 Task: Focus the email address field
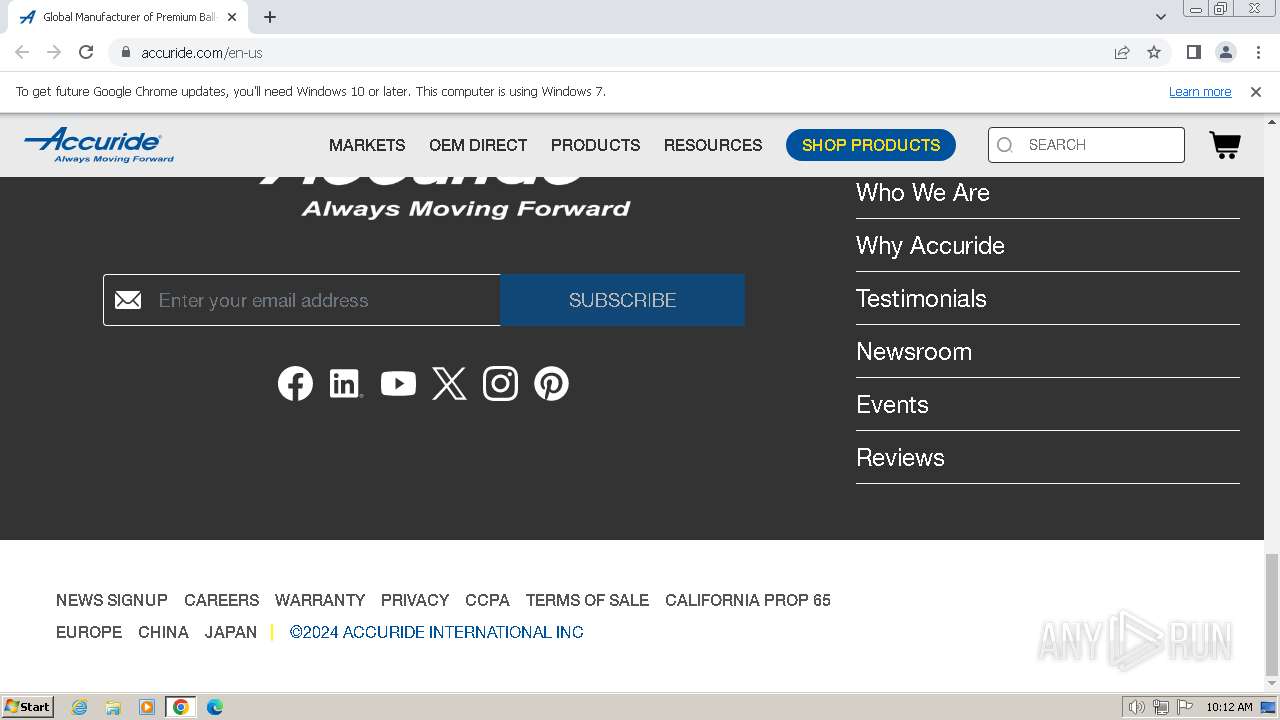[x=302, y=300]
